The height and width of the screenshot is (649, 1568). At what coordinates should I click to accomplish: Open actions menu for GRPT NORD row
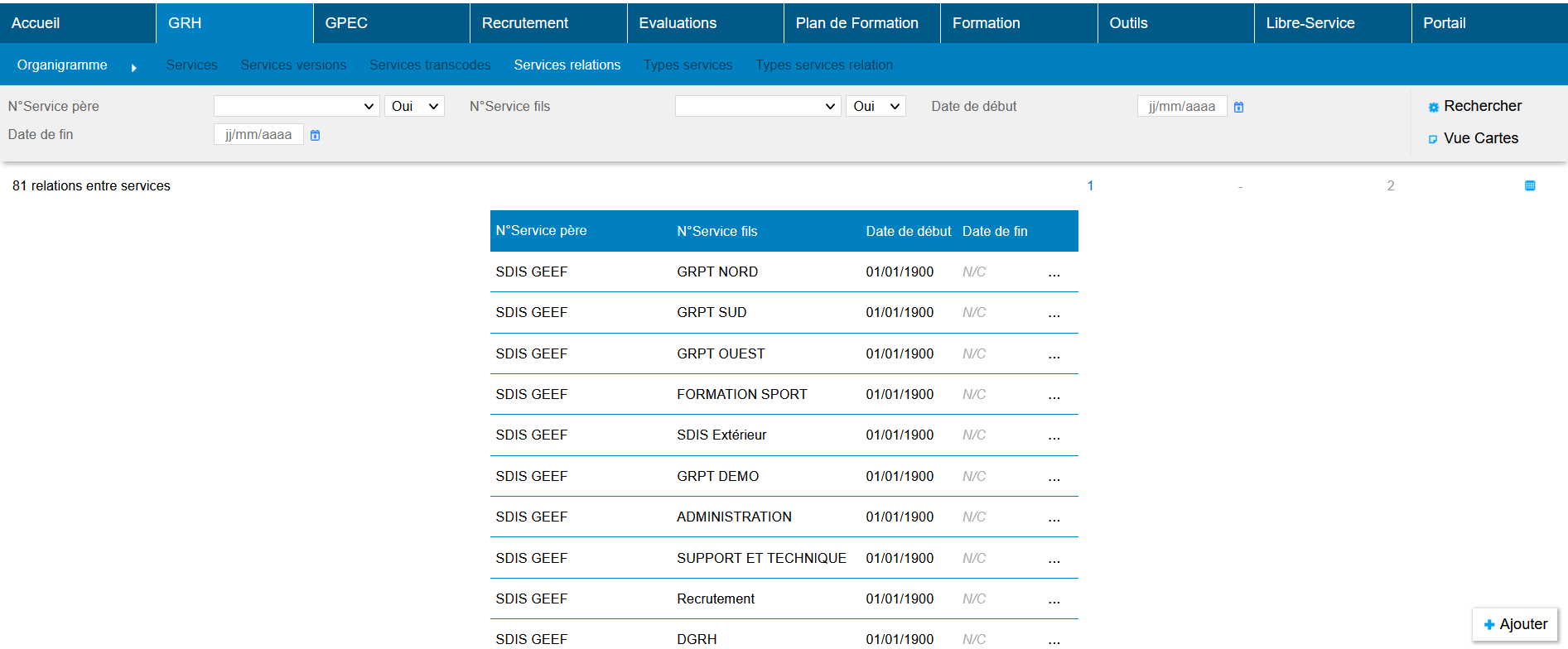(x=1054, y=272)
